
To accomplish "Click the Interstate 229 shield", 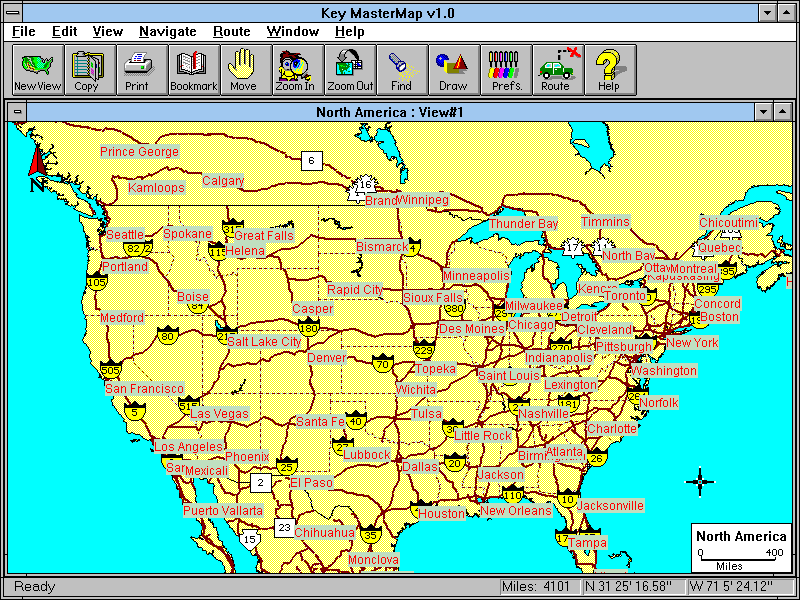I will tap(424, 349).
